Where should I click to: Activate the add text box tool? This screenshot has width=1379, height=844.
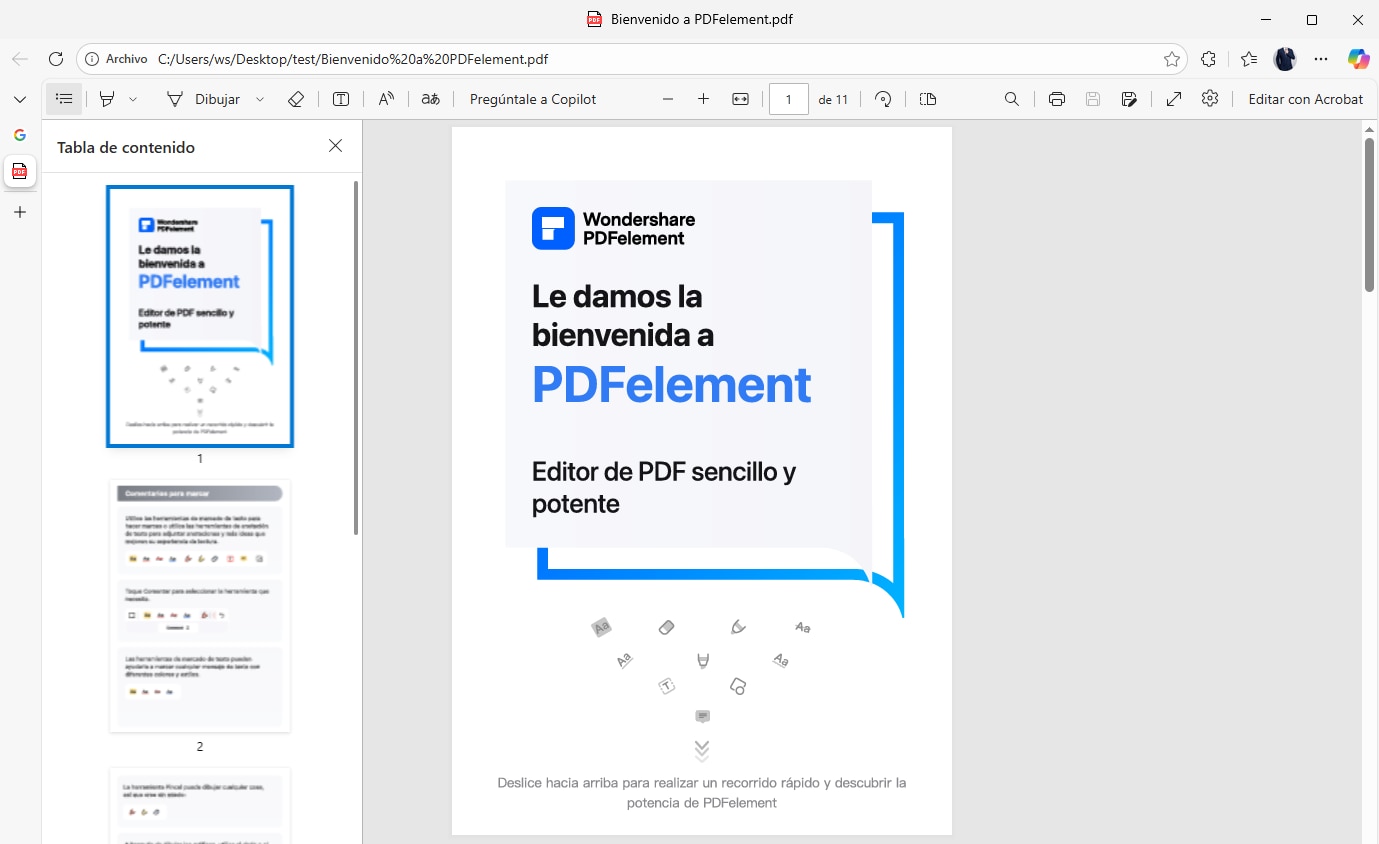341,99
